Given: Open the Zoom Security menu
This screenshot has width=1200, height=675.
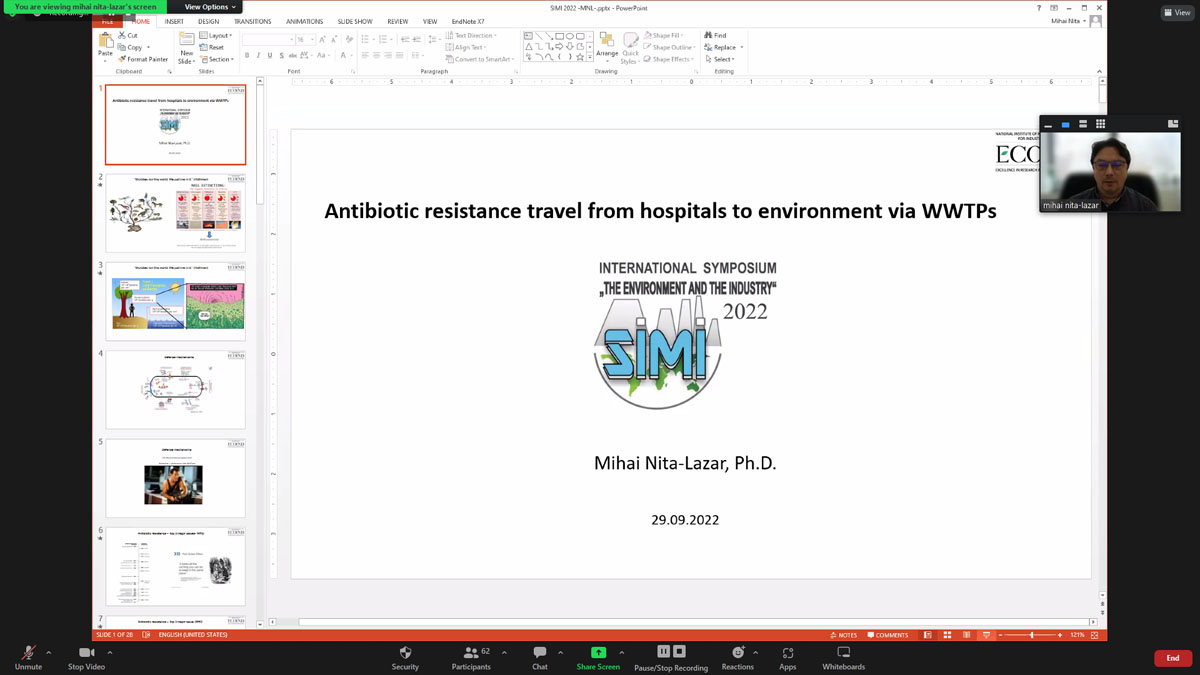Looking at the screenshot, I should pyautogui.click(x=405, y=657).
